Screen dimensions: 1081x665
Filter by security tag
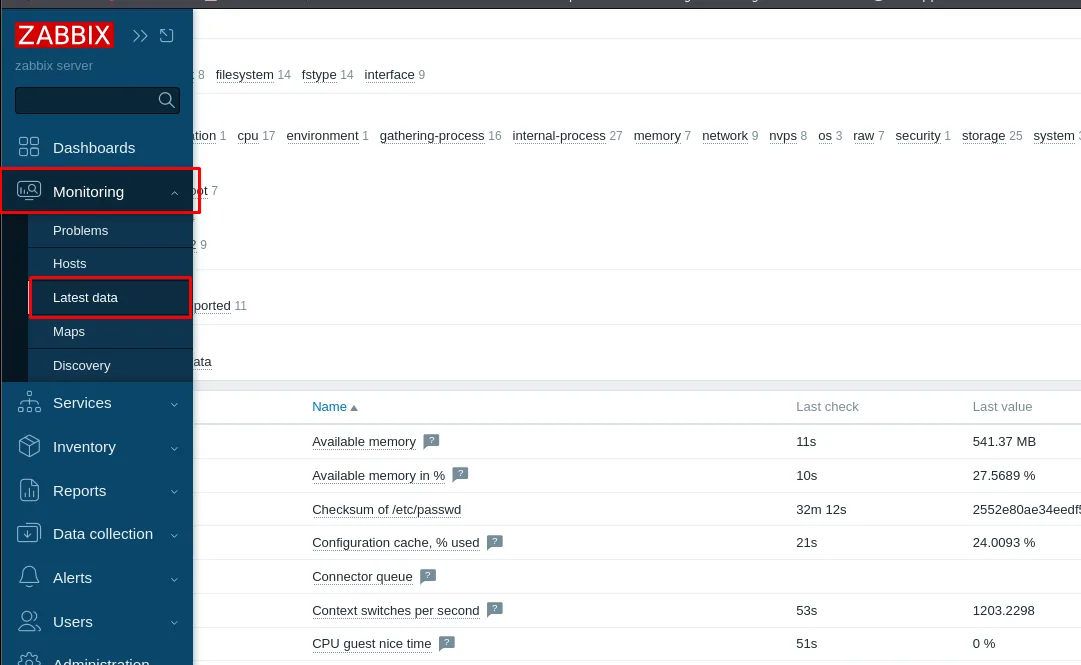[918, 136]
